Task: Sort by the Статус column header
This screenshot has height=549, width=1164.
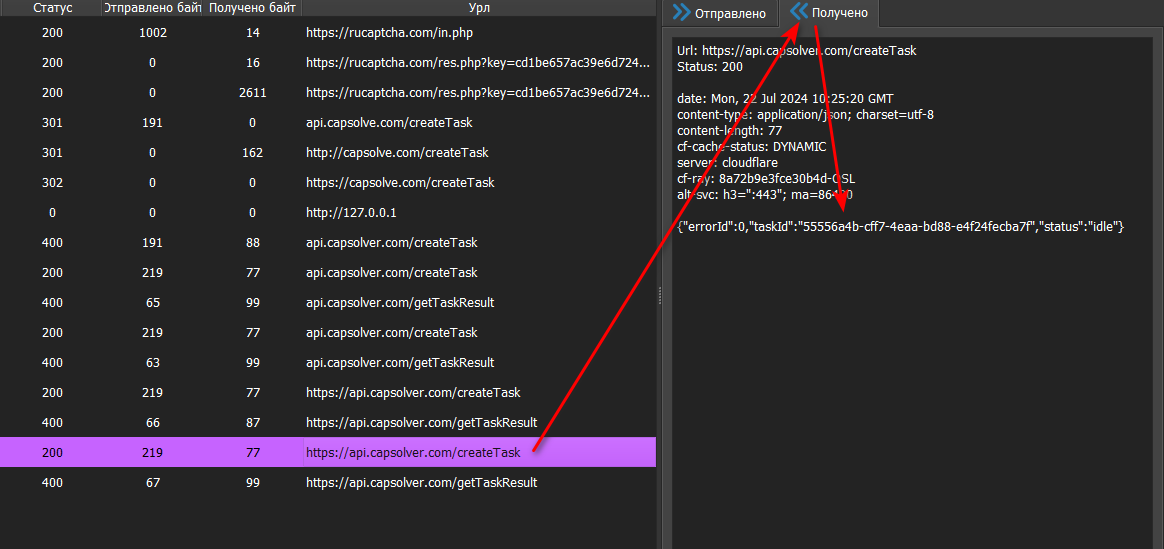Action: coord(52,8)
